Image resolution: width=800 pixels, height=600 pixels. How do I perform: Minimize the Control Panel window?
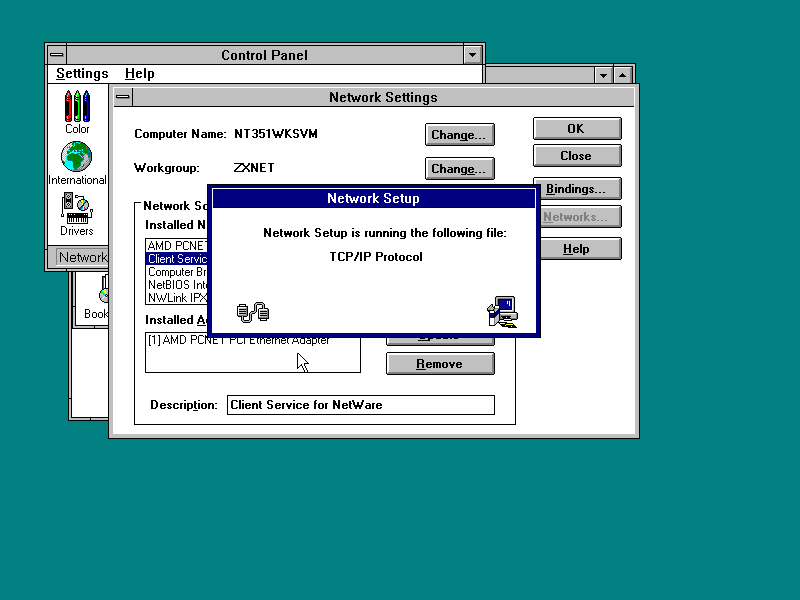[472, 55]
